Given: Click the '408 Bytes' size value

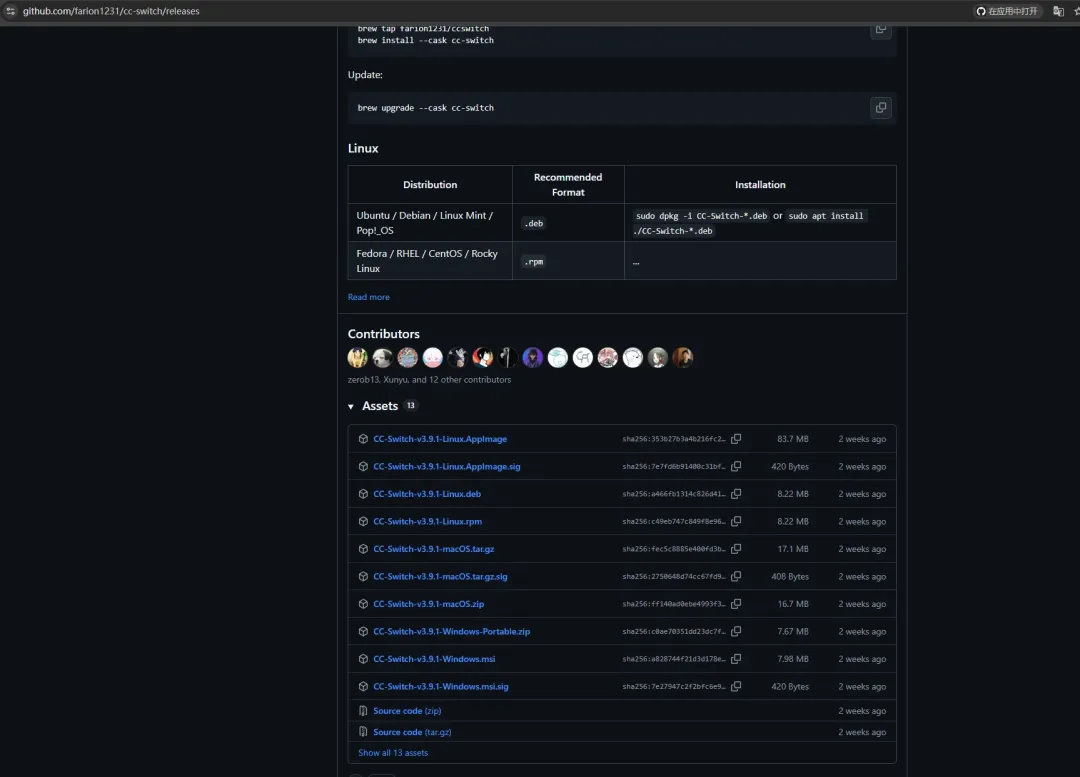Looking at the screenshot, I should tap(790, 577).
